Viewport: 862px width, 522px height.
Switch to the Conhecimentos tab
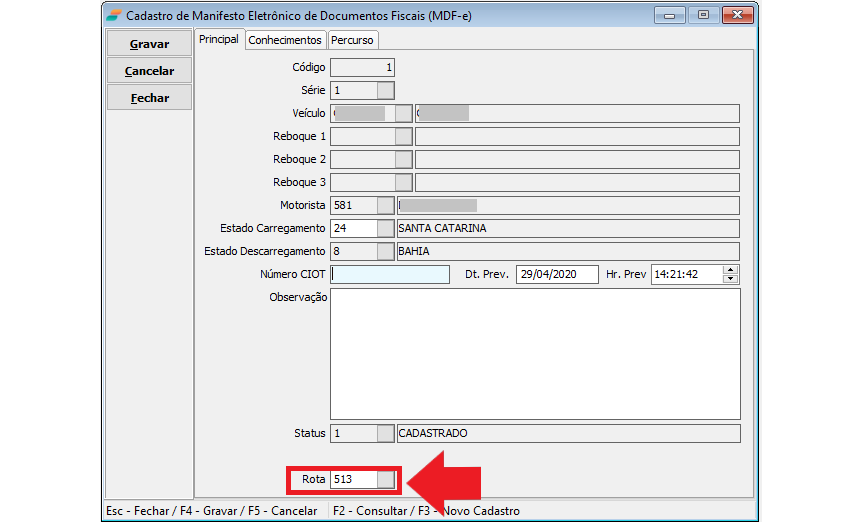coord(285,40)
